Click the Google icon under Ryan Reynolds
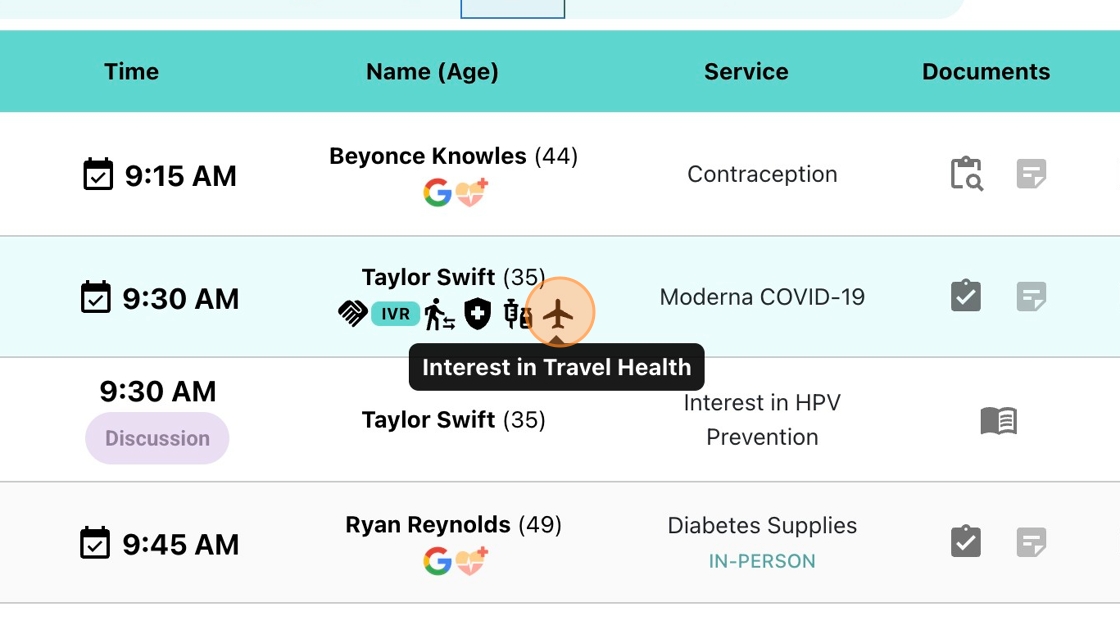The height and width of the screenshot is (625, 1120). pos(437,562)
